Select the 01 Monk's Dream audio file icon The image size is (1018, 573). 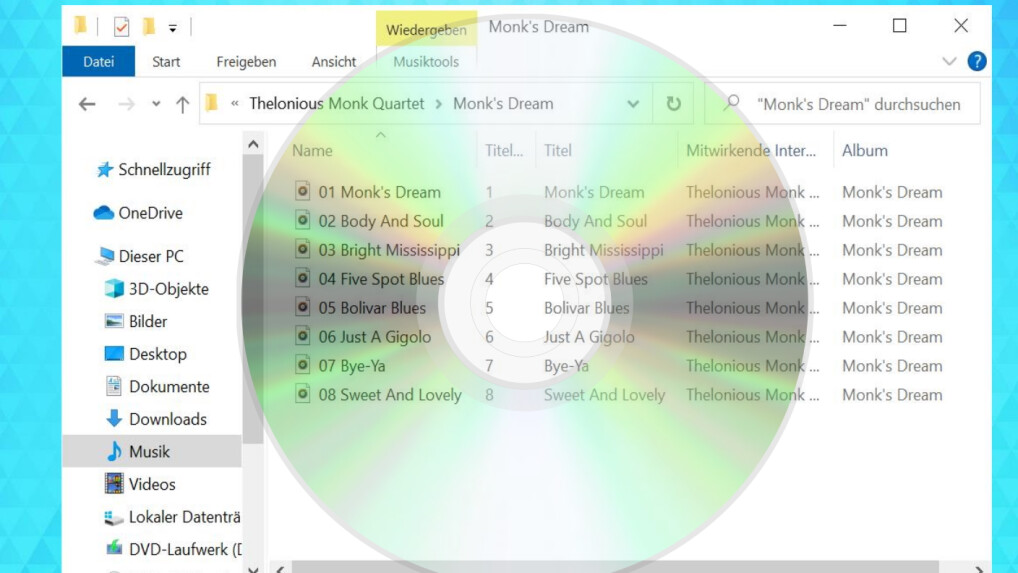pos(302,191)
